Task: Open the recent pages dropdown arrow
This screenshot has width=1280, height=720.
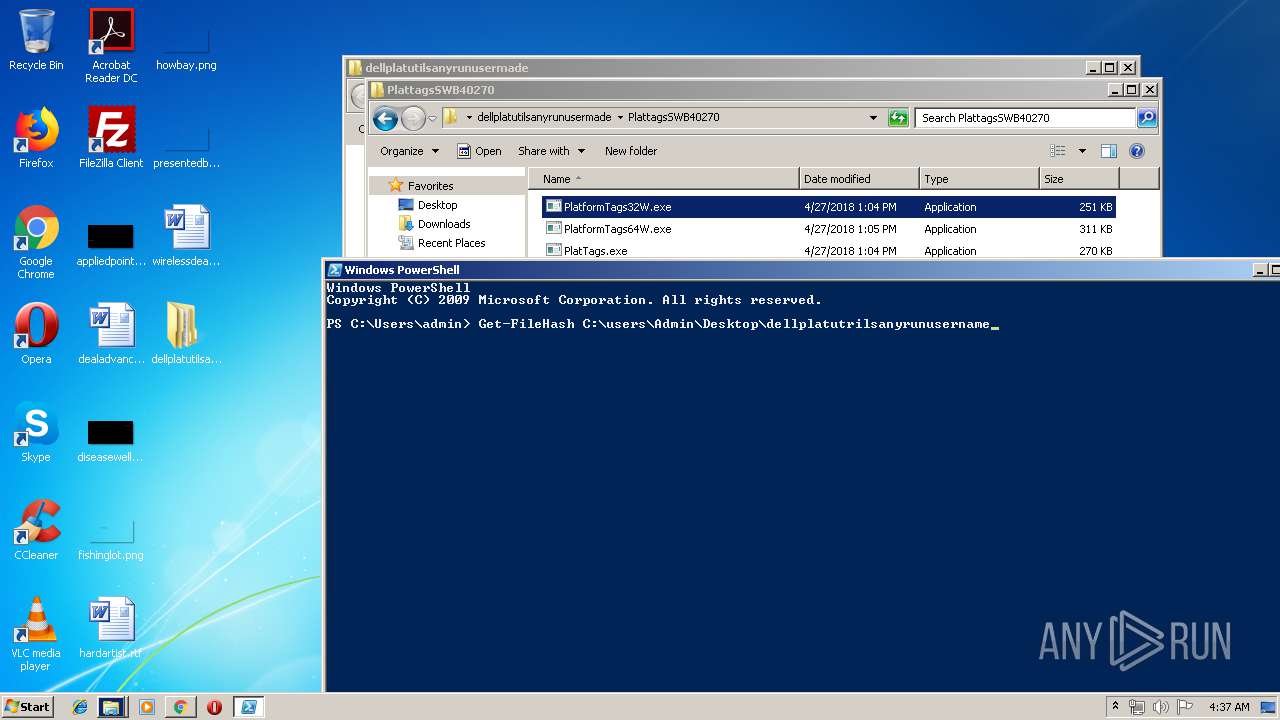Action: point(432,118)
